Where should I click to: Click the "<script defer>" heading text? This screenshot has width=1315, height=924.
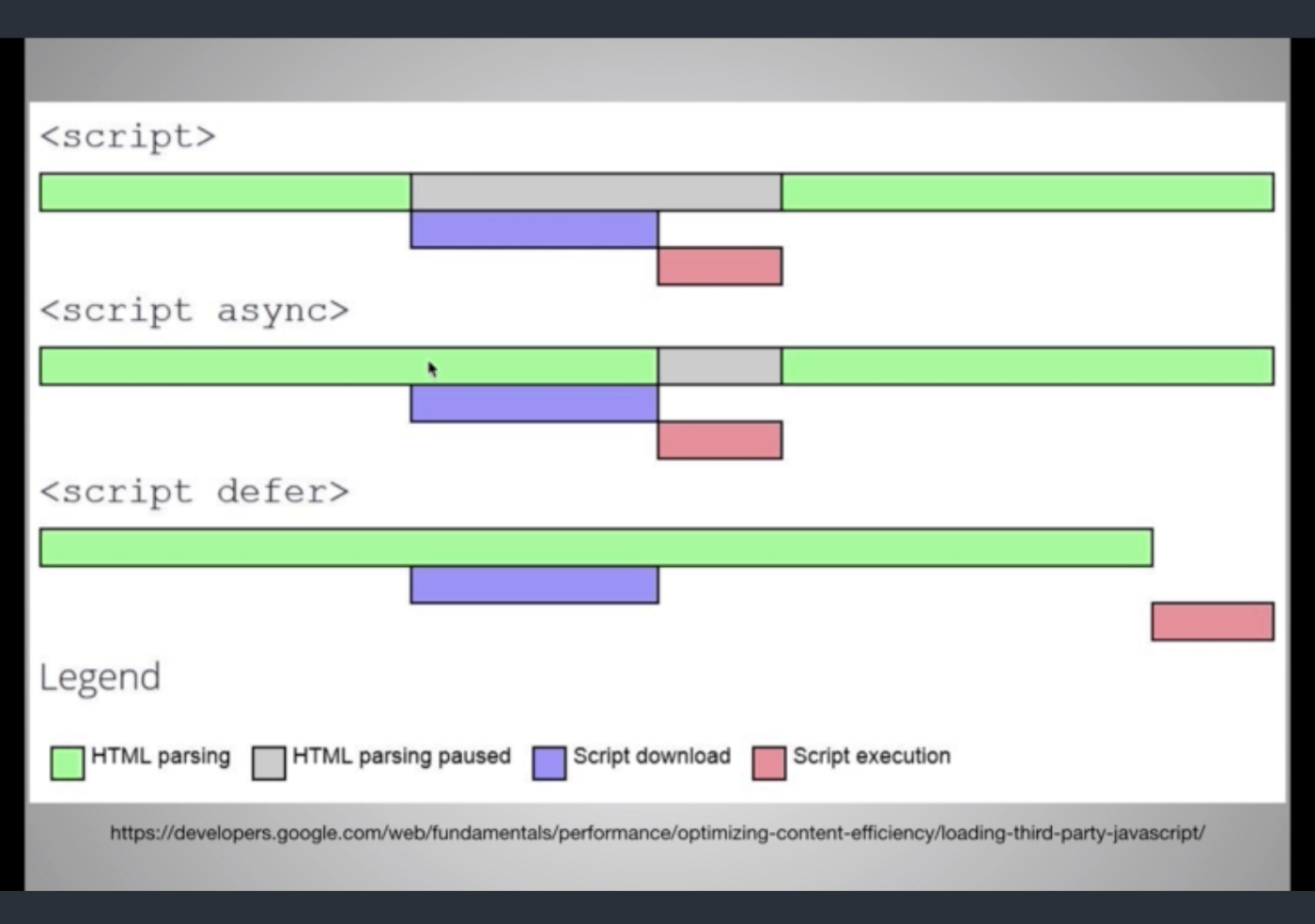(x=193, y=492)
